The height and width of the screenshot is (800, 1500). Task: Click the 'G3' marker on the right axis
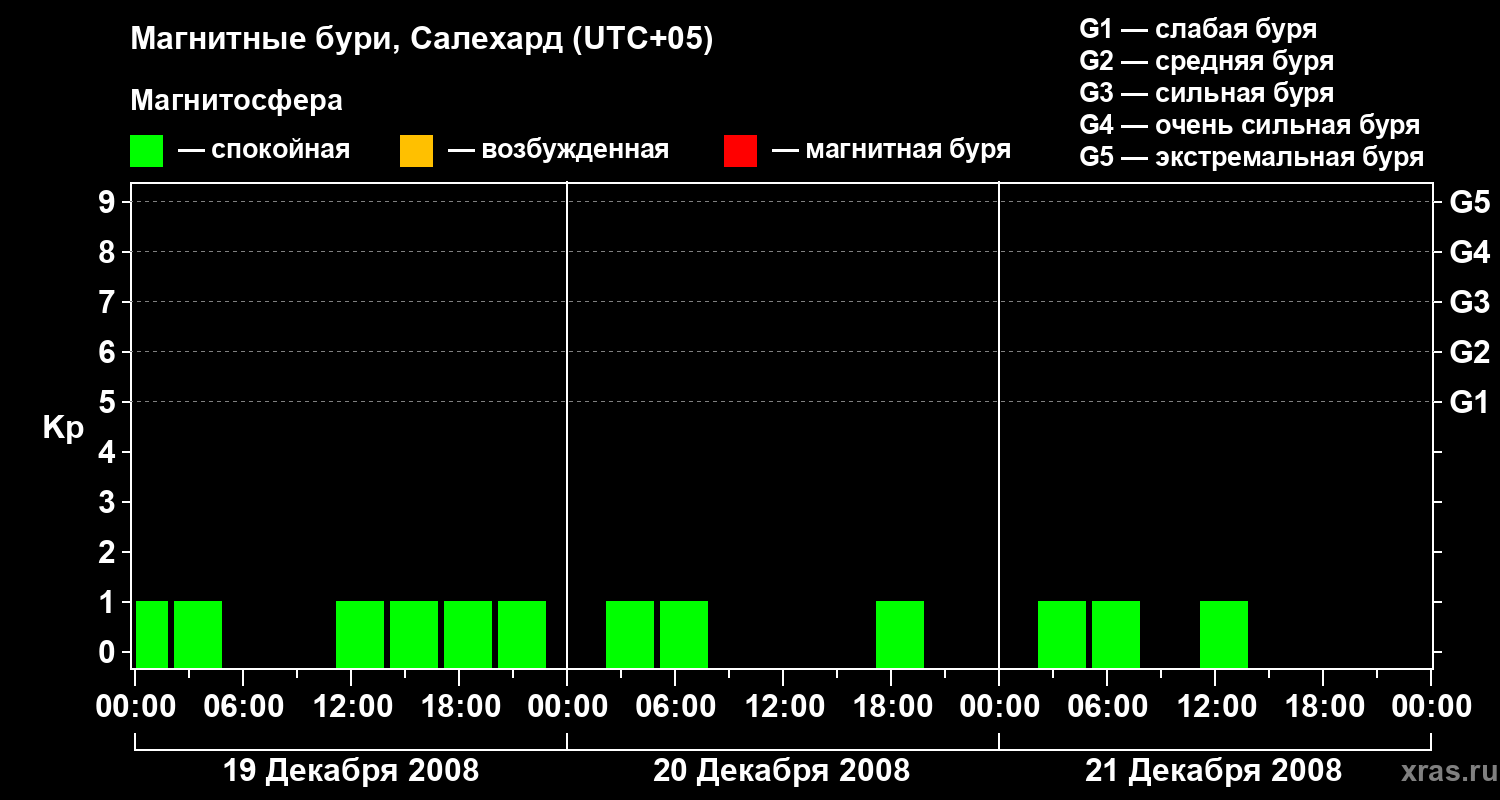(1469, 302)
